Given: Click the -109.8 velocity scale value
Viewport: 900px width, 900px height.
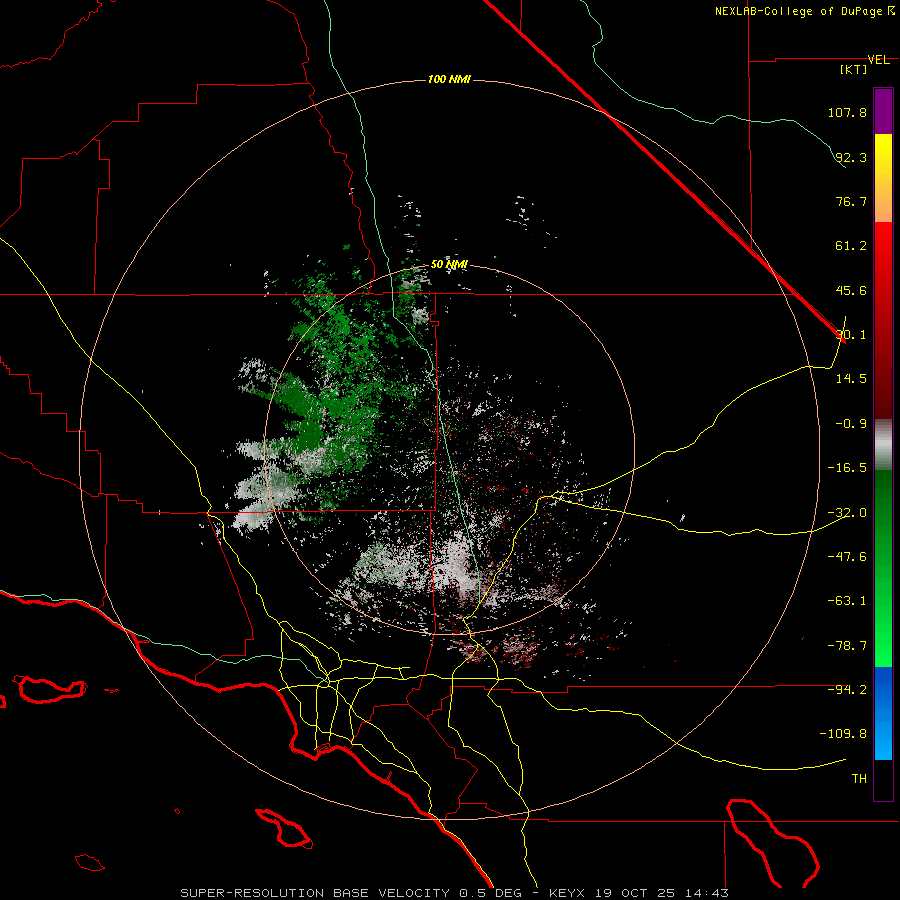Looking at the screenshot, I should (843, 734).
